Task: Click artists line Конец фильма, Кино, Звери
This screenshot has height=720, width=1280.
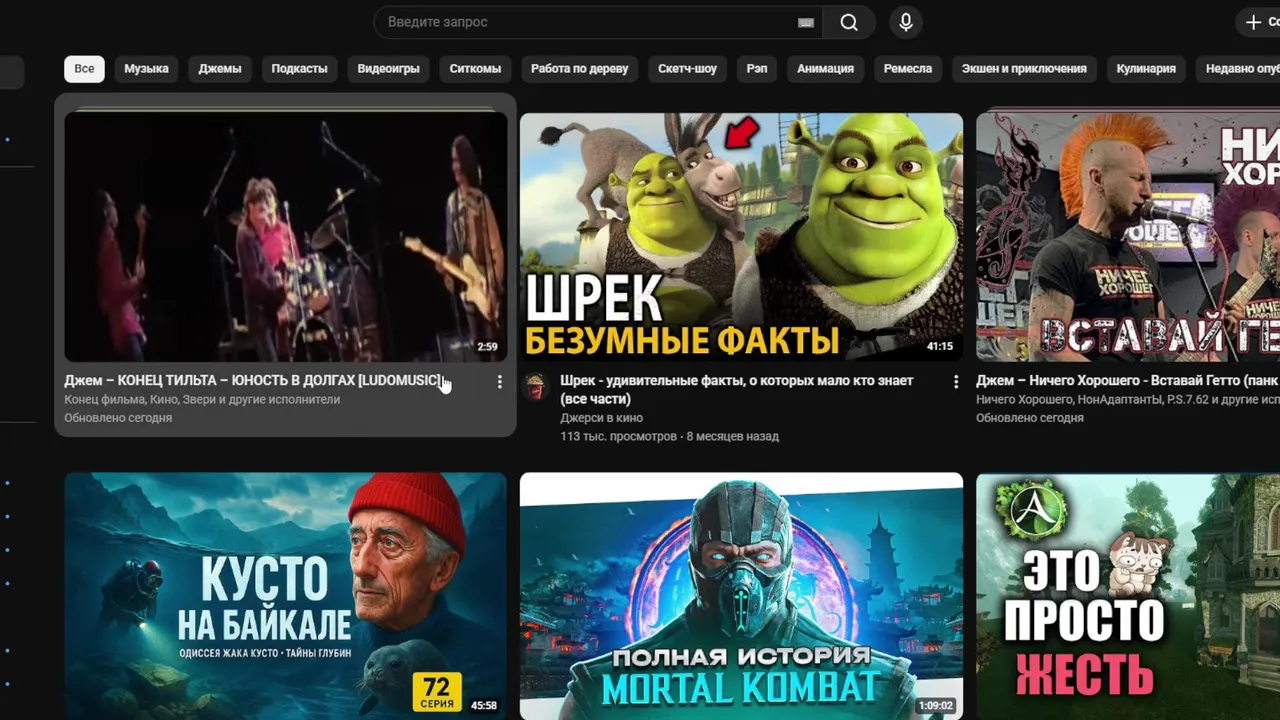Action: click(x=202, y=400)
